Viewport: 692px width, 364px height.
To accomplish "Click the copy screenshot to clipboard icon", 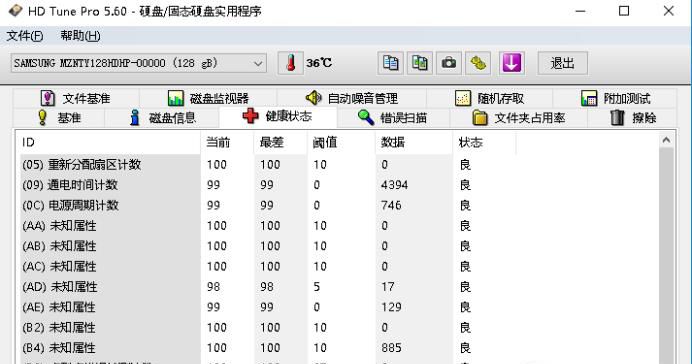I will pyautogui.click(x=420, y=63).
